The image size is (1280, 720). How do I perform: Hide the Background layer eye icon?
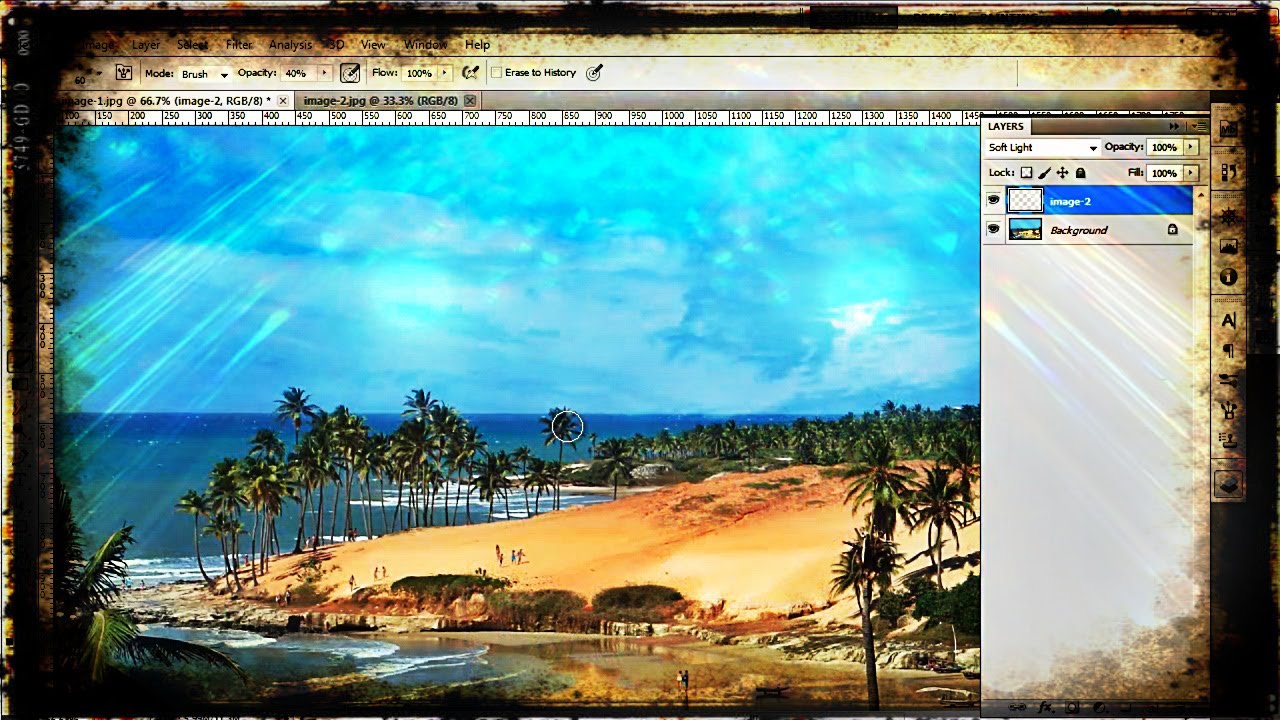pos(993,230)
